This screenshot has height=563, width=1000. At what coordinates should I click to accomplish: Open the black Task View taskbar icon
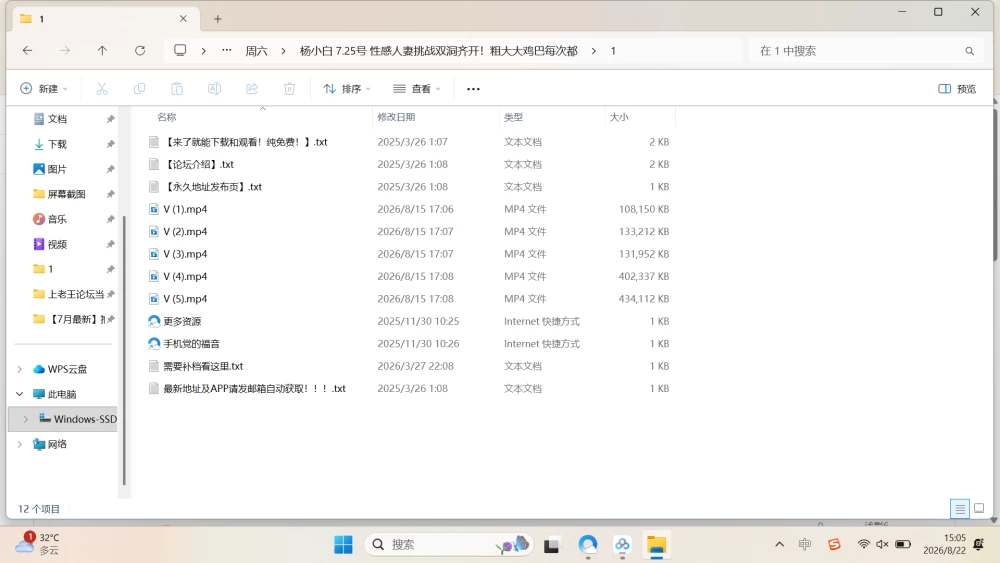pyautogui.click(x=552, y=545)
